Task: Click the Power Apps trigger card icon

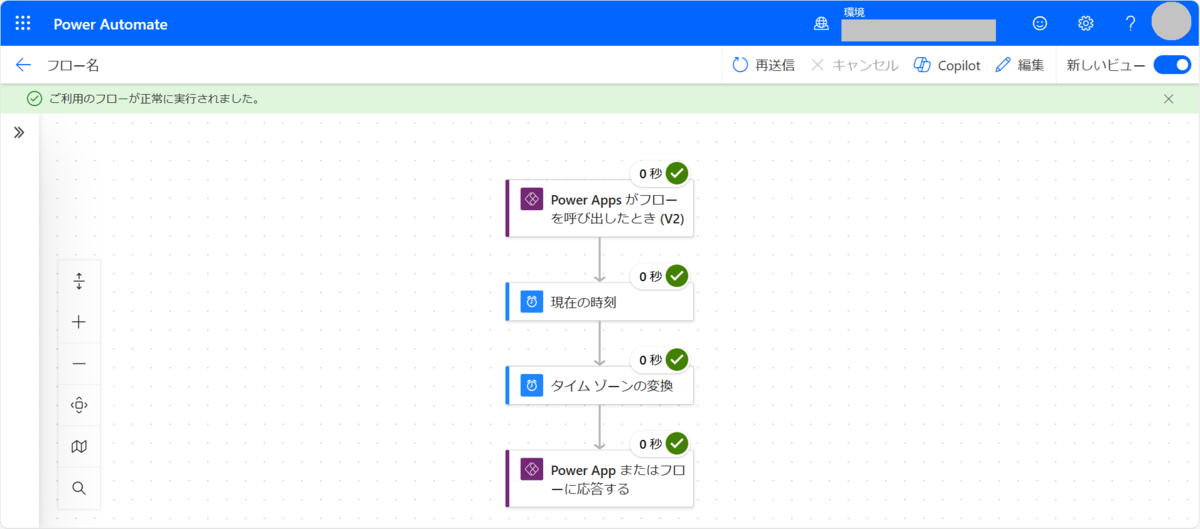Action: pyautogui.click(x=532, y=198)
